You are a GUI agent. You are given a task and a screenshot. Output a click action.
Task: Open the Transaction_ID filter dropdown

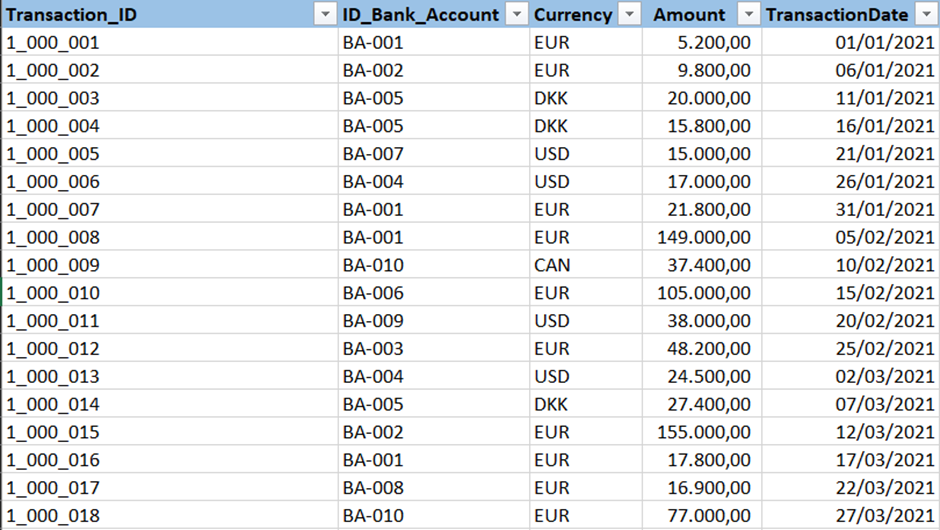click(x=326, y=14)
